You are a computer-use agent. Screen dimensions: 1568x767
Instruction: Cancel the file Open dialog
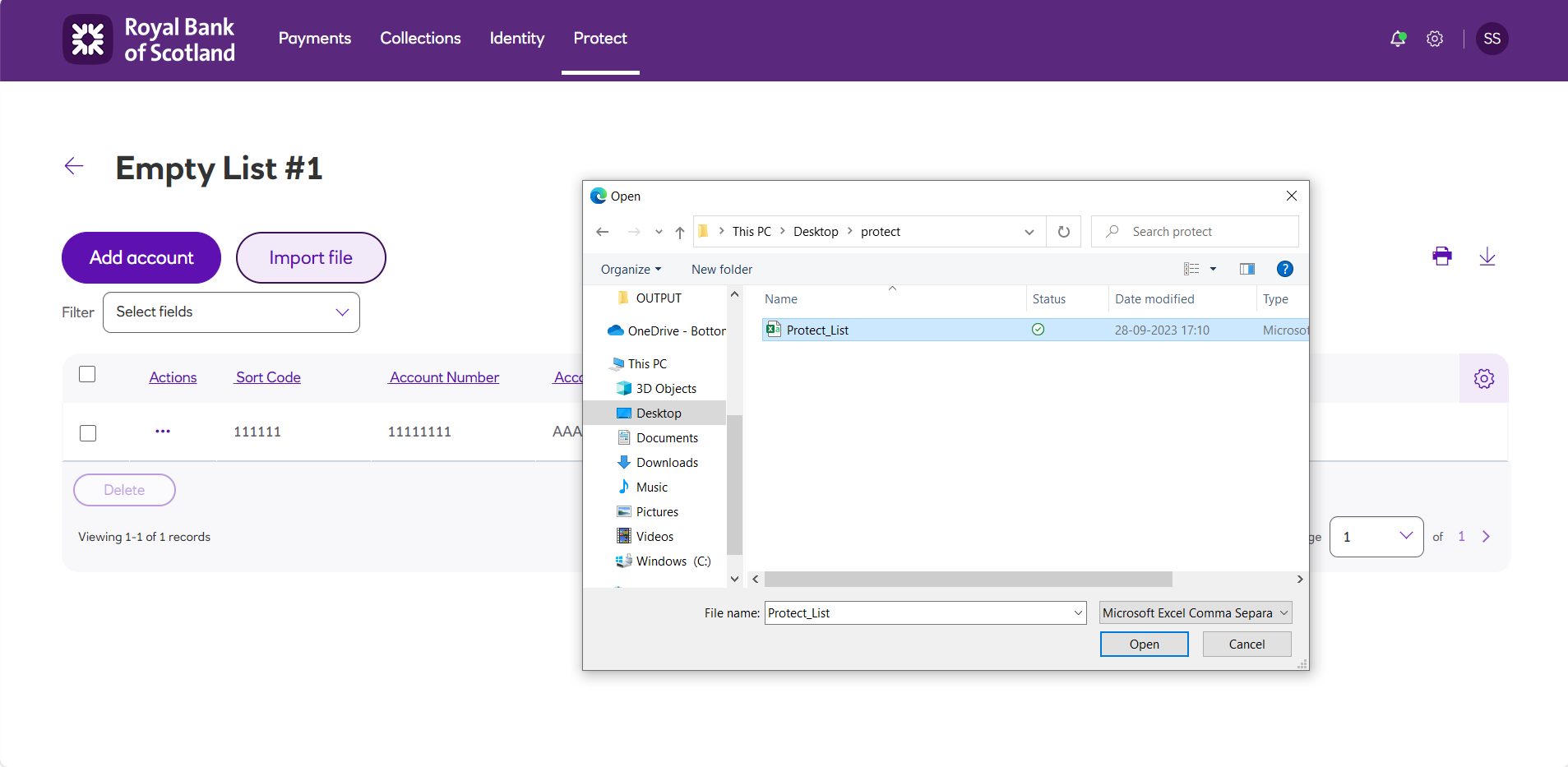(1247, 645)
